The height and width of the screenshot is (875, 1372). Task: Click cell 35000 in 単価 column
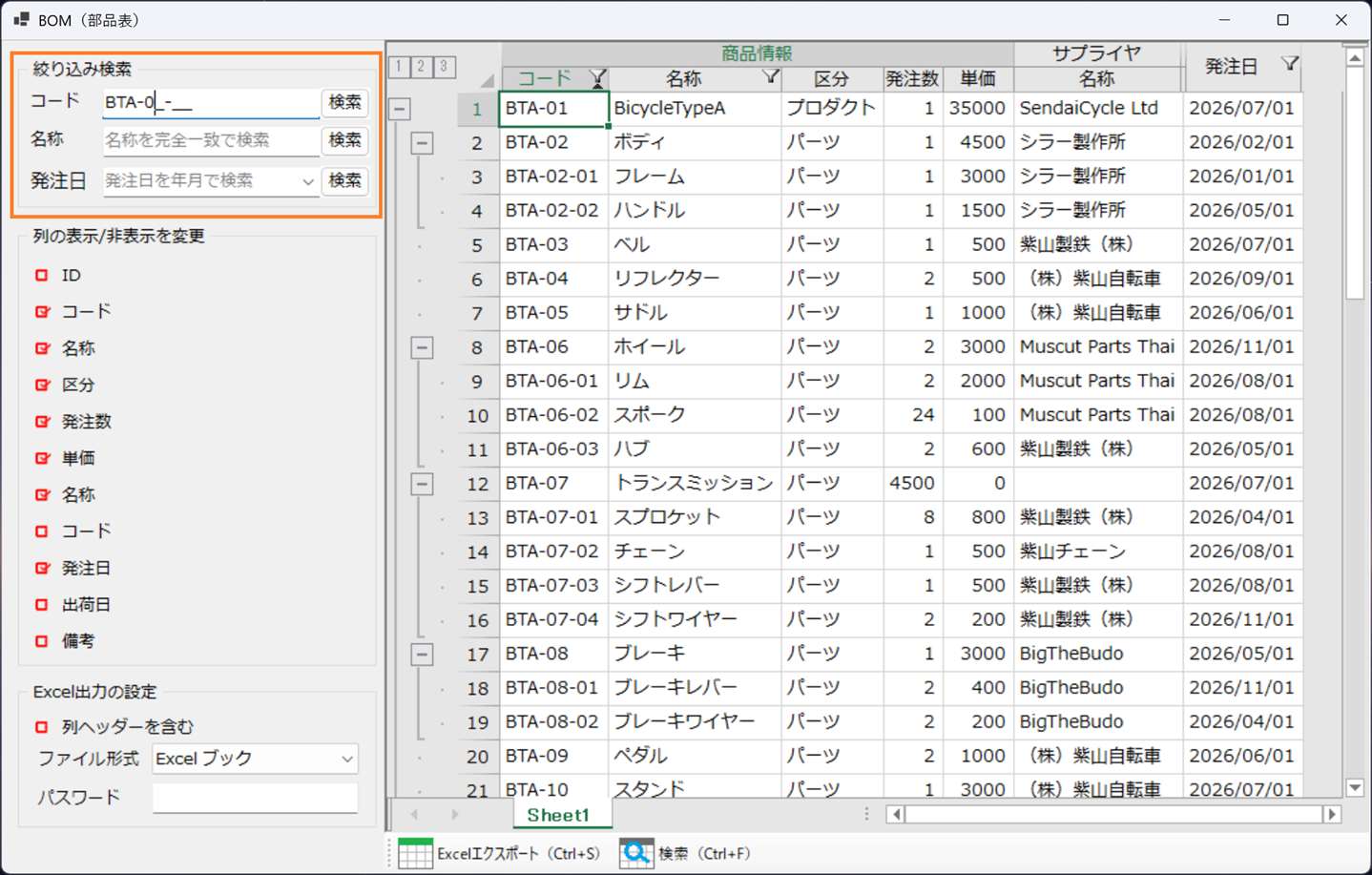pyautogui.click(x=977, y=108)
